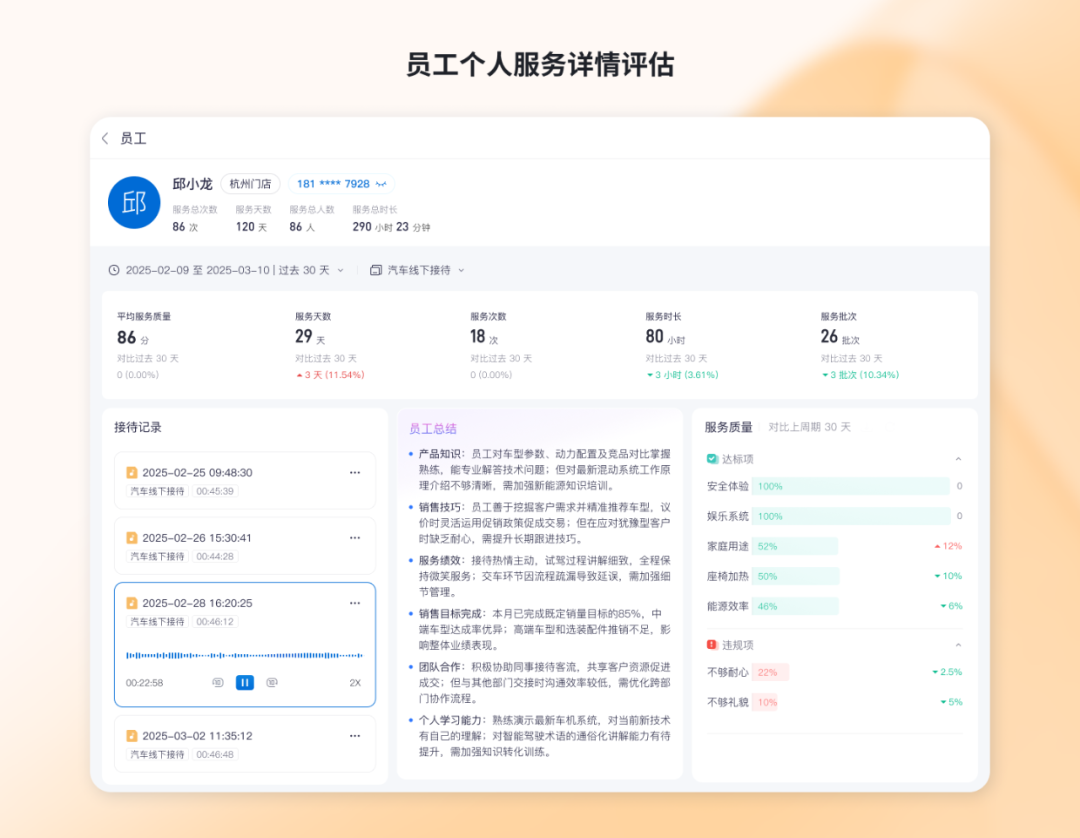This screenshot has width=1080, height=838.
Task: Click the 达标项 green check icon
Action: (x=712, y=459)
